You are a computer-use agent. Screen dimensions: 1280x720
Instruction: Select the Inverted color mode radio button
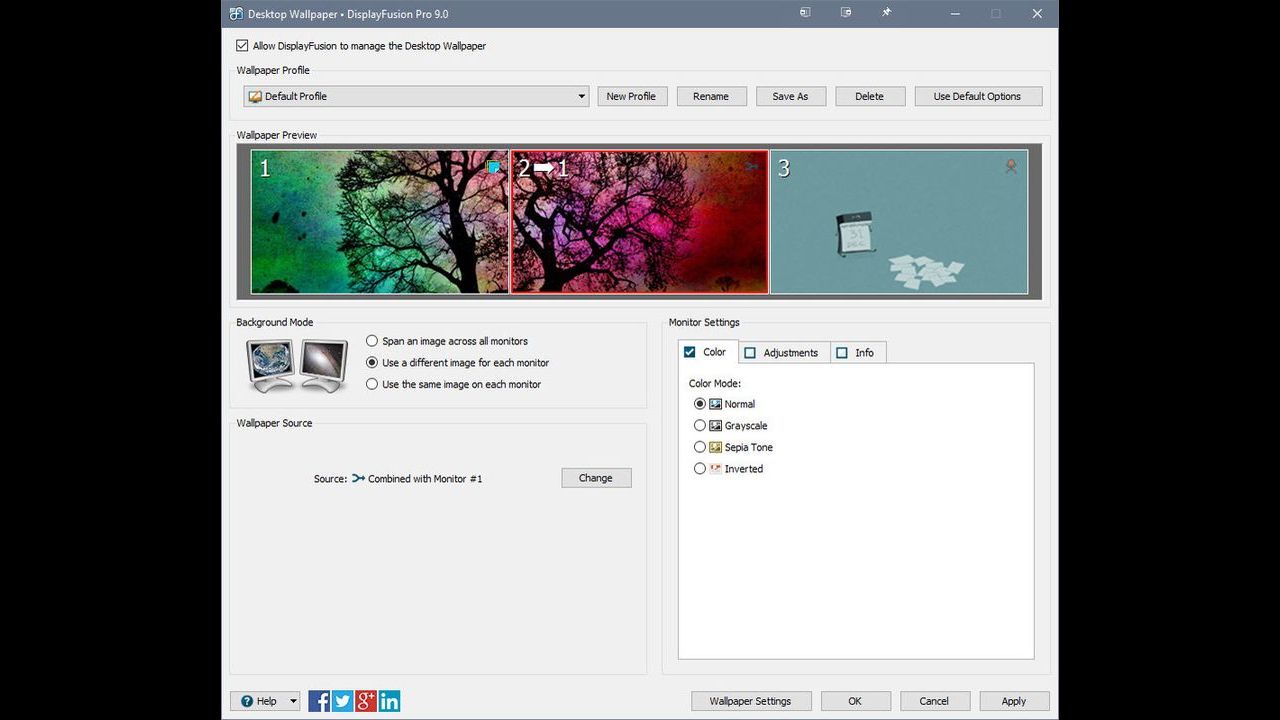(700, 469)
